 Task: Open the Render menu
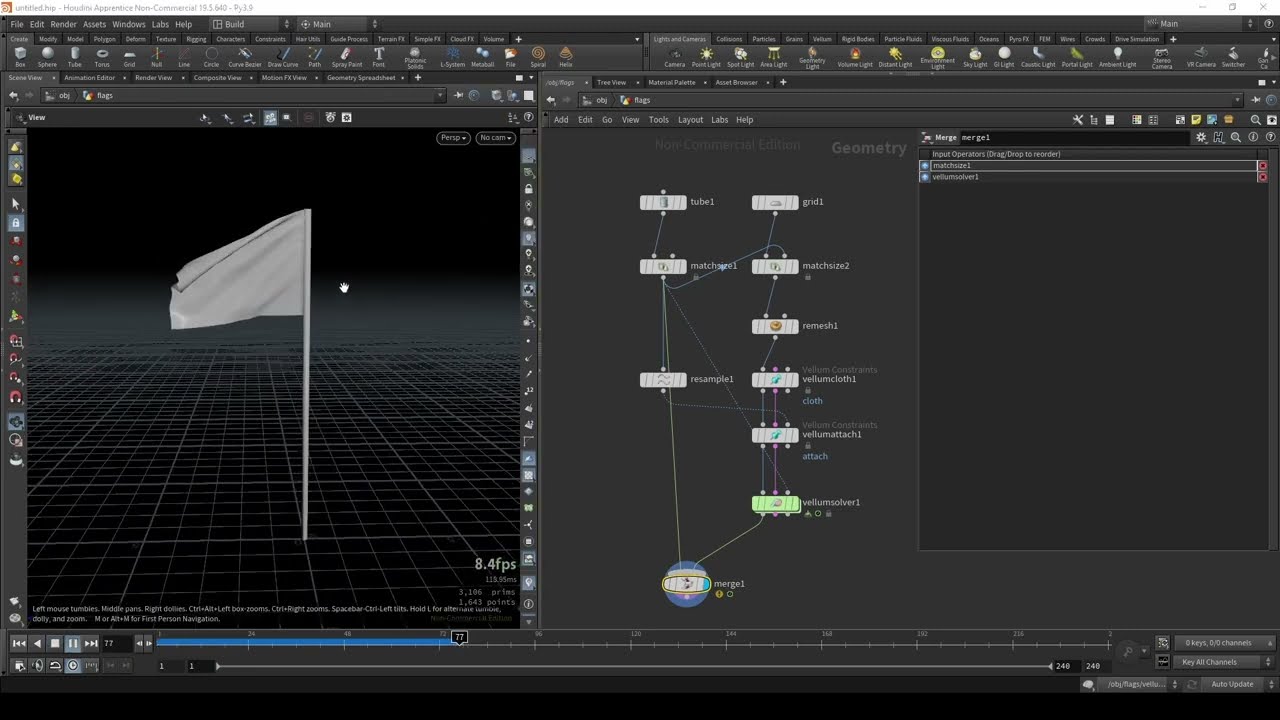pyautogui.click(x=63, y=24)
